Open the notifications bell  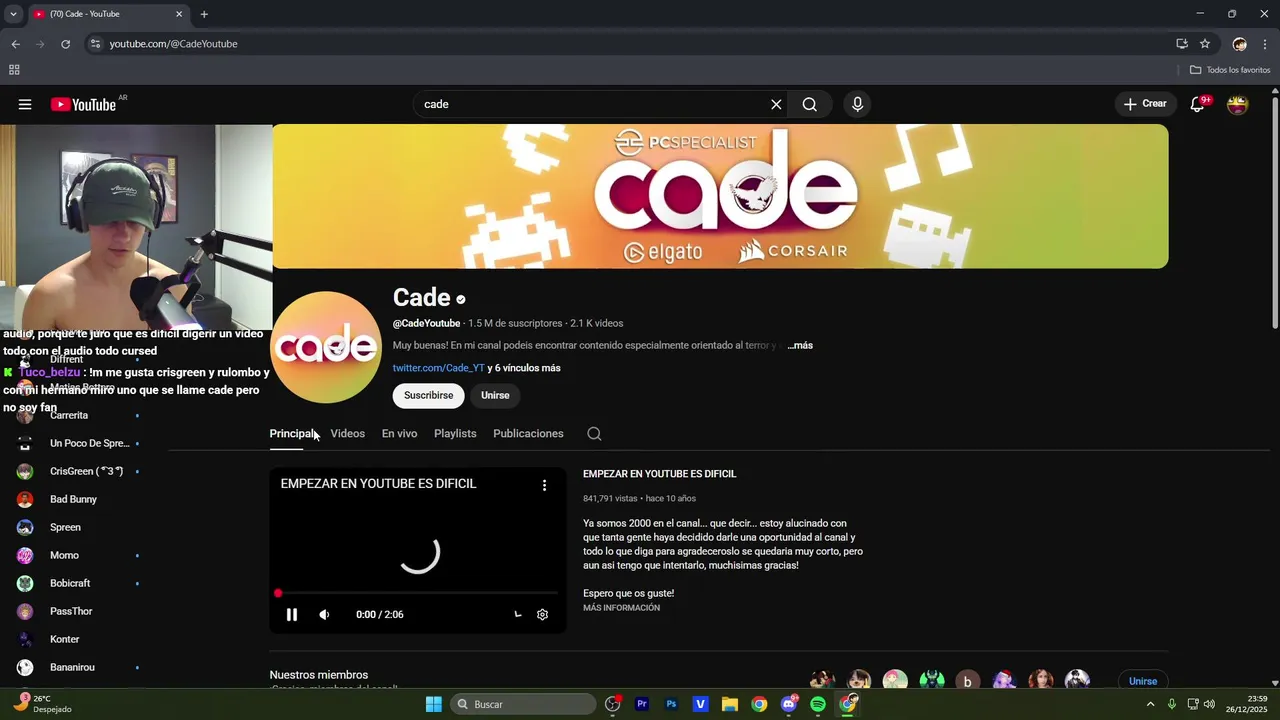[1197, 104]
